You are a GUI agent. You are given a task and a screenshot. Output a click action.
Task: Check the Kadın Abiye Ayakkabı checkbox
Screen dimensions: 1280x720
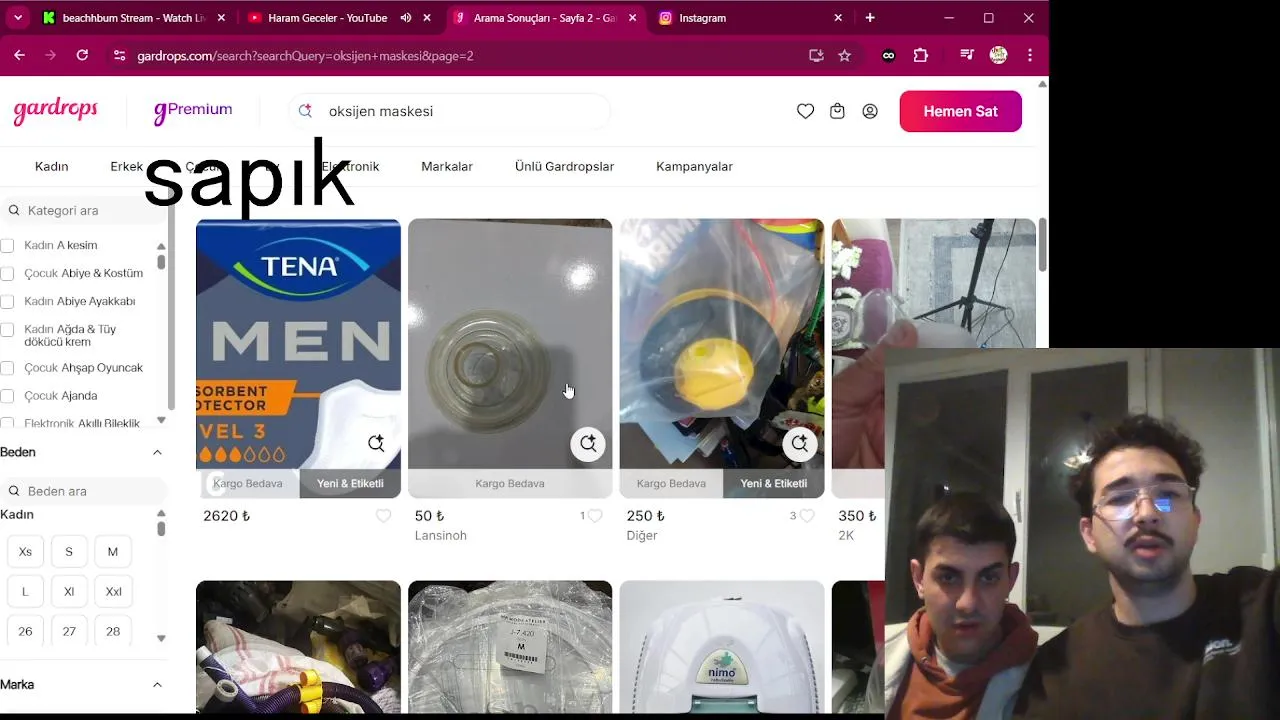pyautogui.click(x=7, y=302)
